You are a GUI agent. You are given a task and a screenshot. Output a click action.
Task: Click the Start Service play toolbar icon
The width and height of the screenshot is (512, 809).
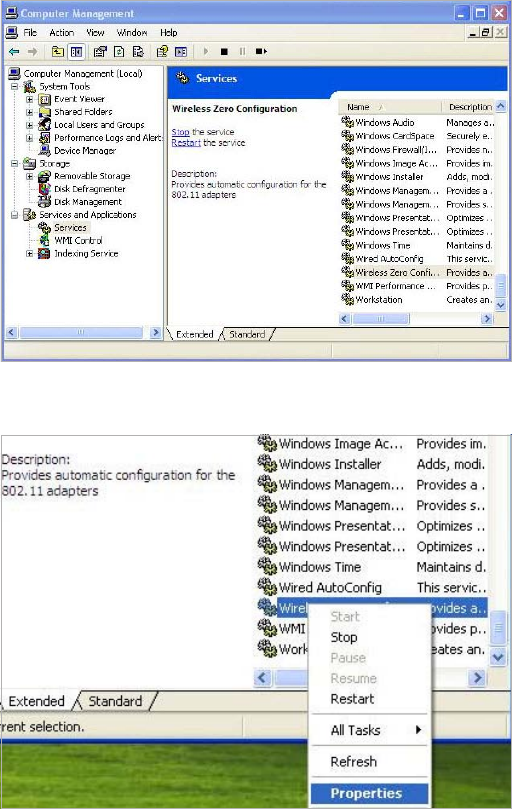pyautogui.click(x=206, y=52)
